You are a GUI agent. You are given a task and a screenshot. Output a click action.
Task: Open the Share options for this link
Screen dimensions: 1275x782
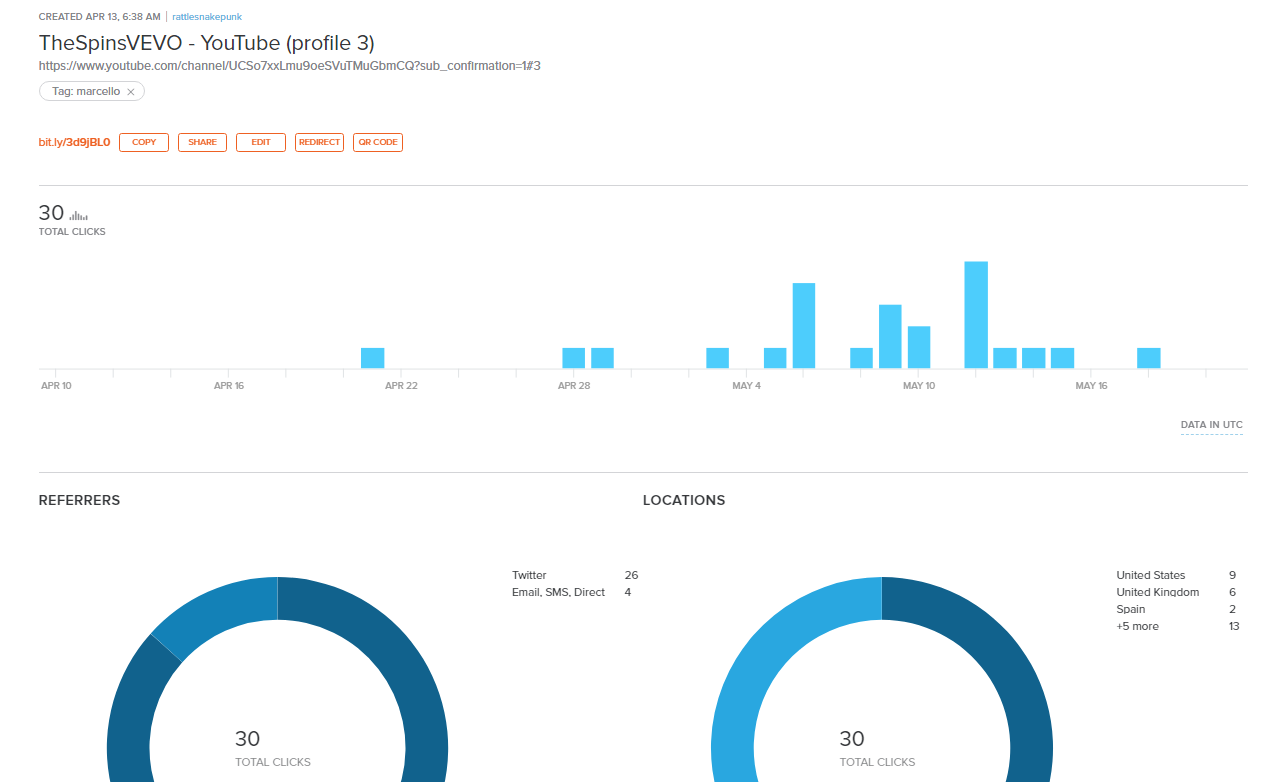(202, 142)
